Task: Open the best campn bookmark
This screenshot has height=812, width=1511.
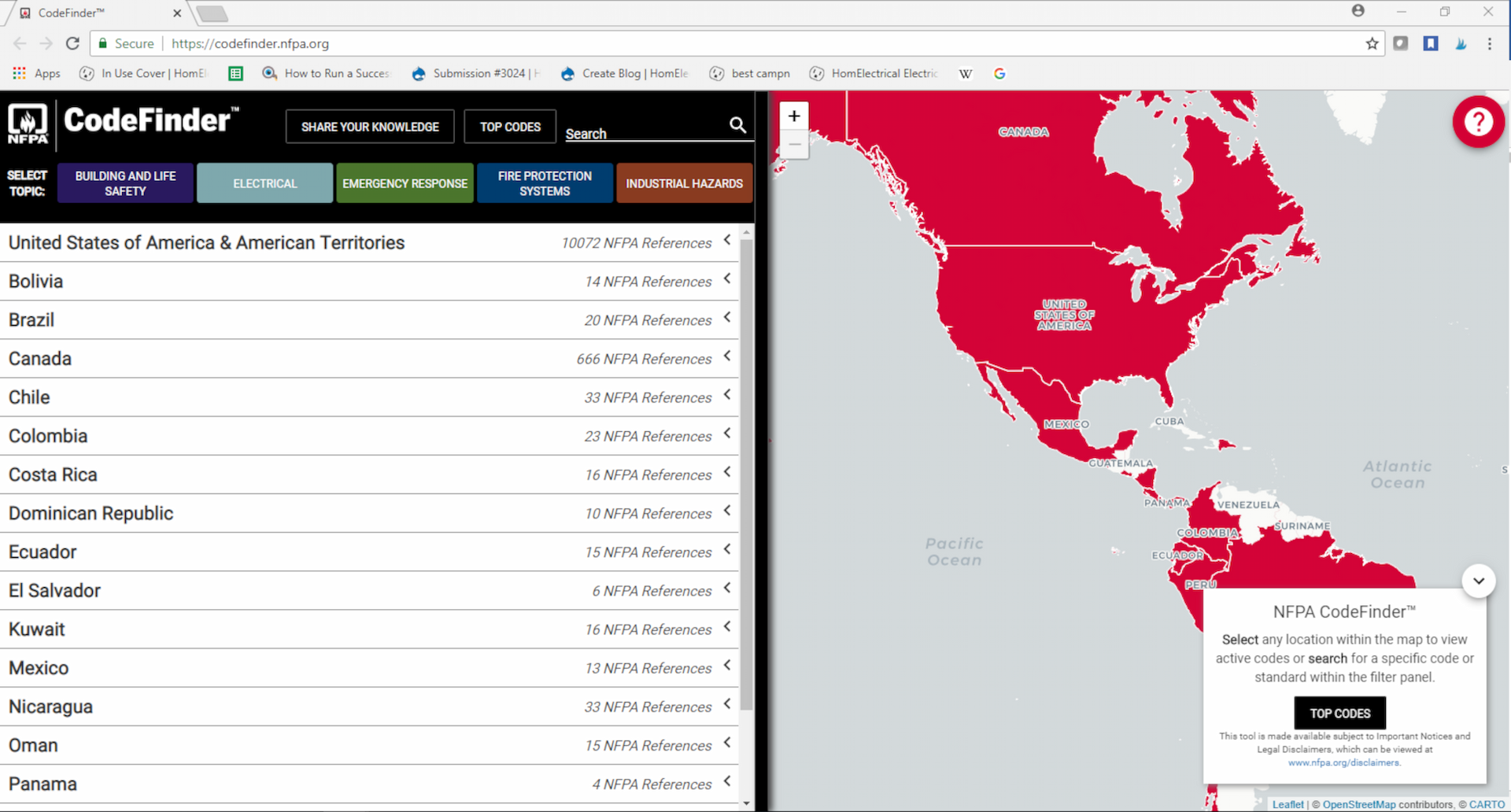Action: pos(749,73)
